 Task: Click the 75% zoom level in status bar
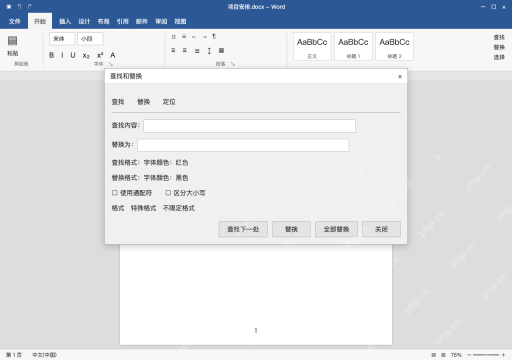[x=456, y=355]
